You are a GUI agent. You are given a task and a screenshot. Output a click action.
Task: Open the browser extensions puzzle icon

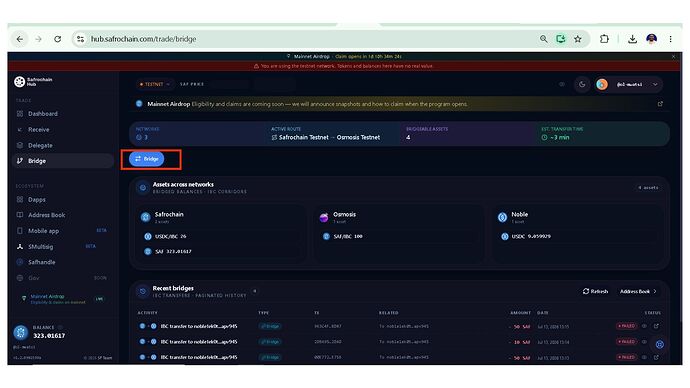coord(604,39)
